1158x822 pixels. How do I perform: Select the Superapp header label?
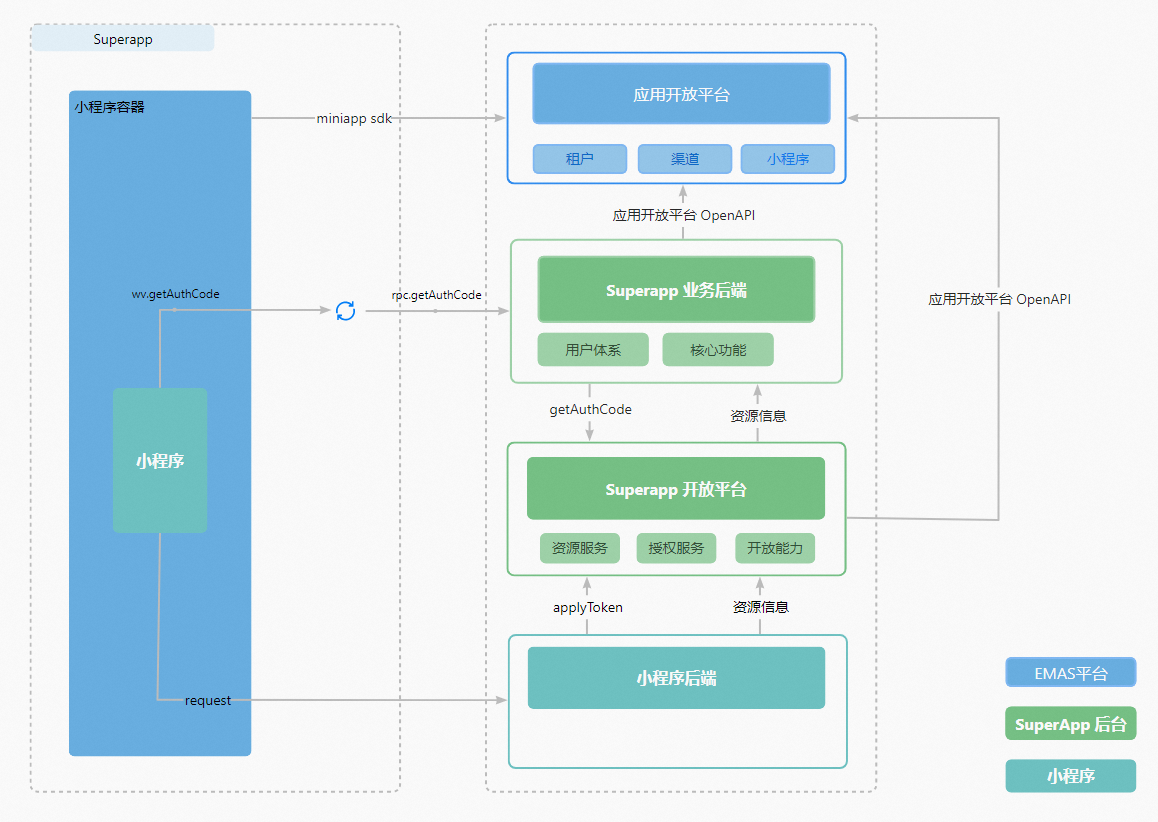click(123, 39)
